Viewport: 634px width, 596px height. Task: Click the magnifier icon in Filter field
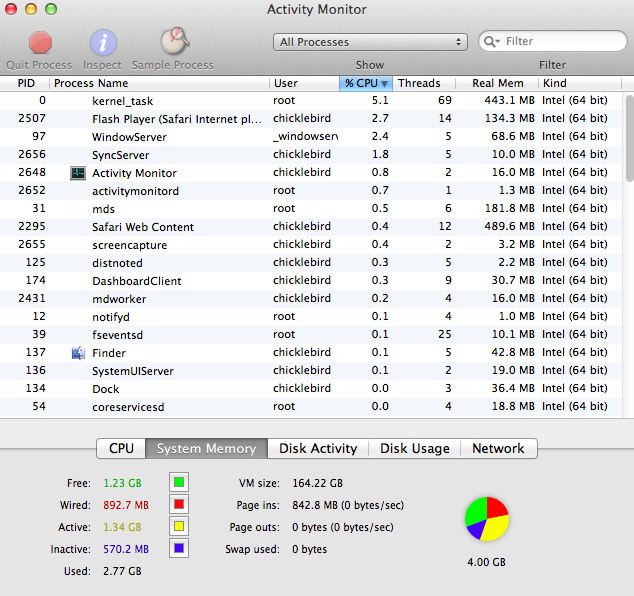coord(492,41)
